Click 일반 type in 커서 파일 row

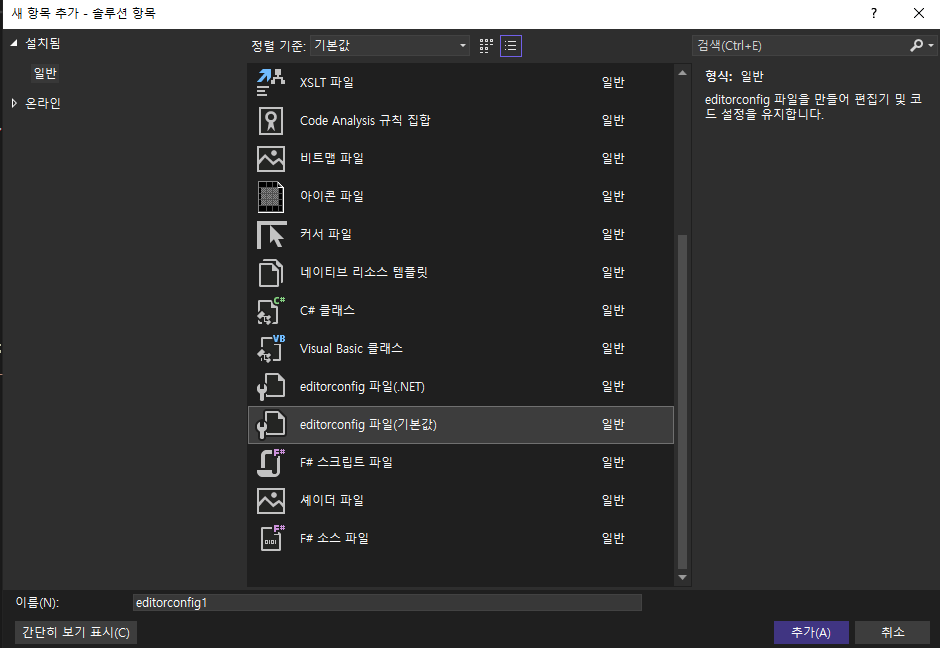tap(613, 234)
